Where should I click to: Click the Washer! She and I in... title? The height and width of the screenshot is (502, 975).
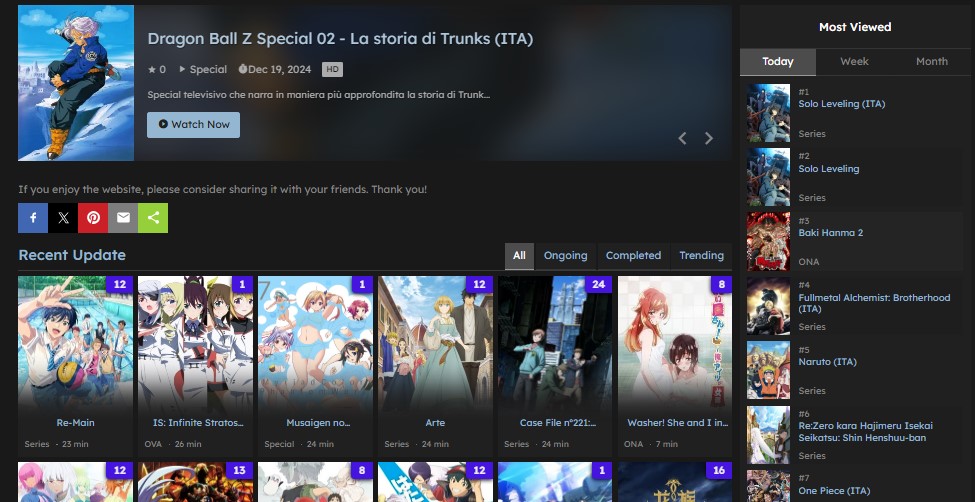678,422
